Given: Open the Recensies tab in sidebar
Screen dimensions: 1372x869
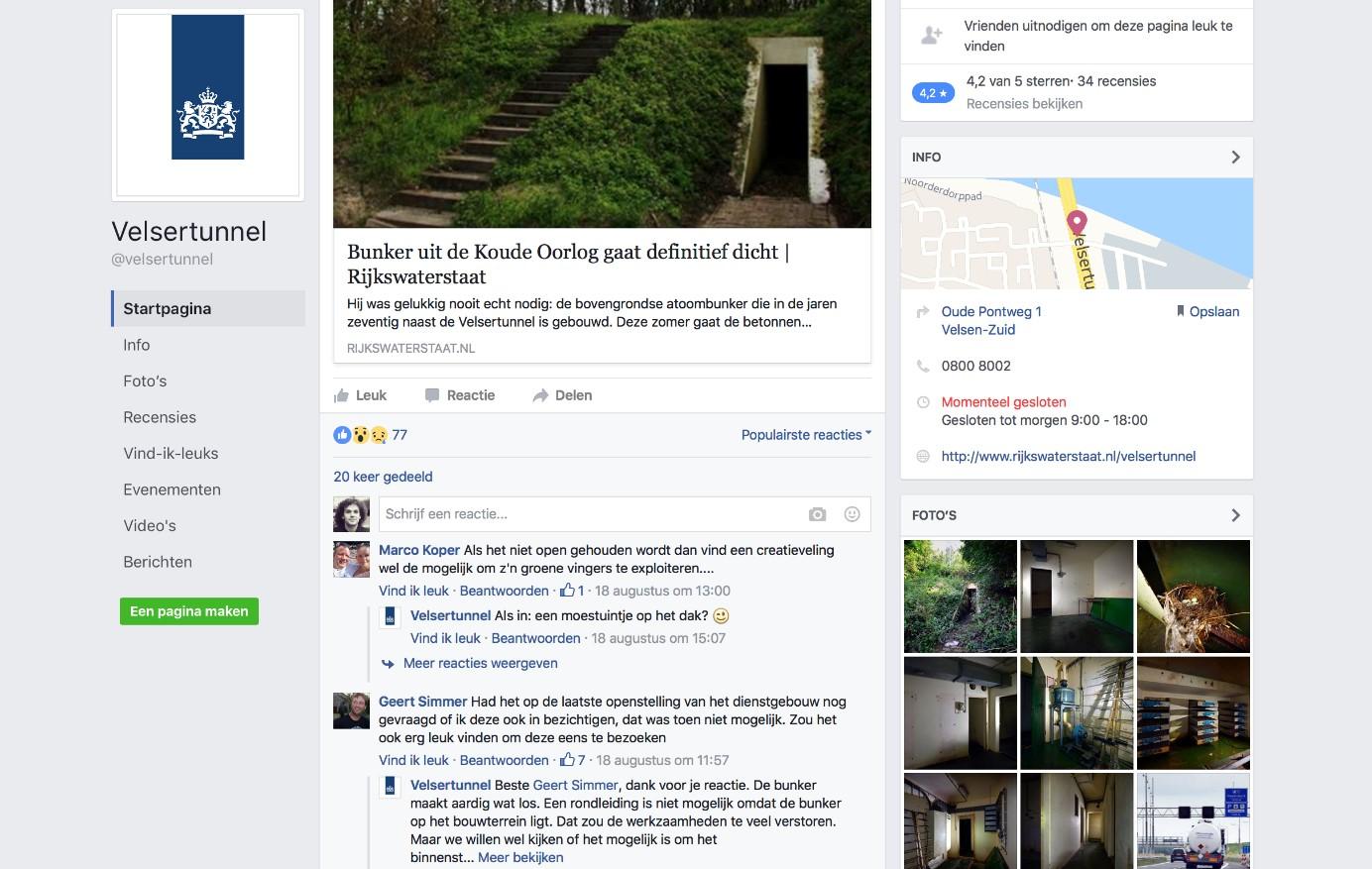Looking at the screenshot, I should 160,417.
